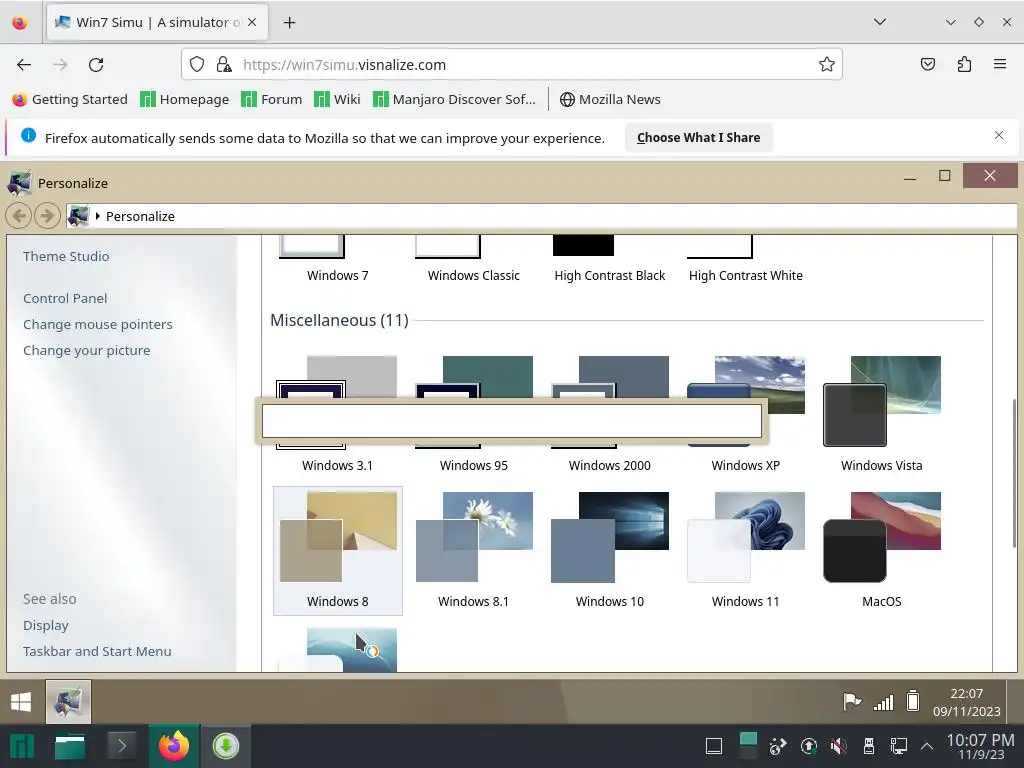Click the site lock icon in the address bar
The image size is (1024, 768).
coord(224,65)
